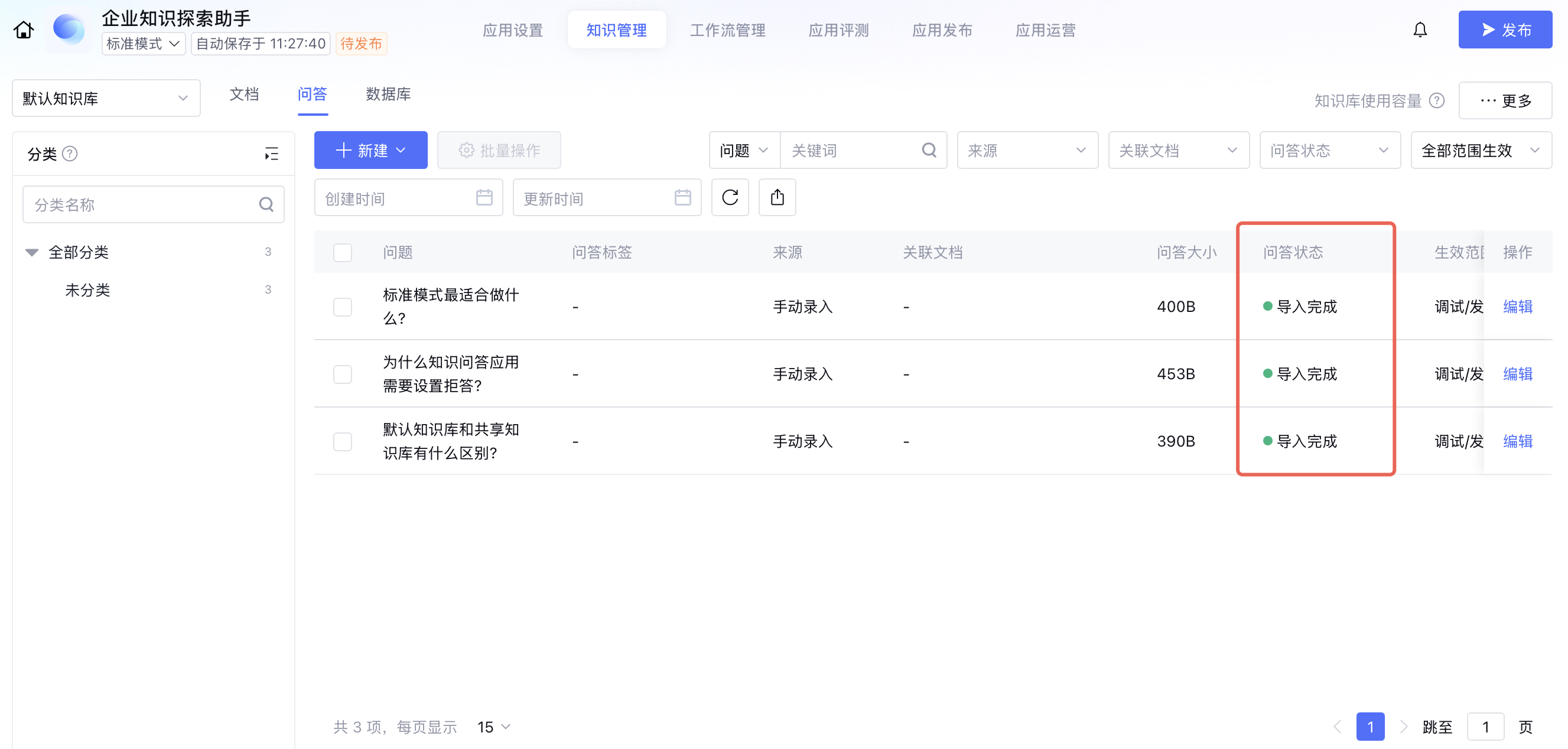Open the 默认知识库 selector
This screenshot has height=749, width=1568.
pyautogui.click(x=106, y=98)
